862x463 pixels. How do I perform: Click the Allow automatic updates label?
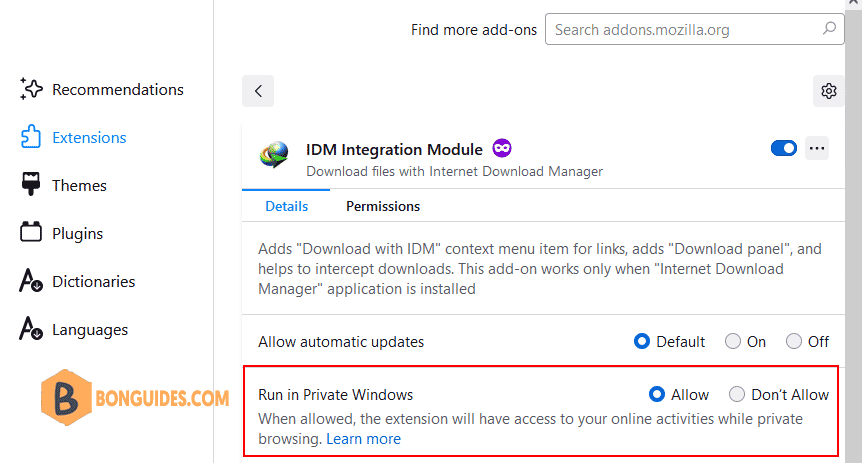(341, 341)
